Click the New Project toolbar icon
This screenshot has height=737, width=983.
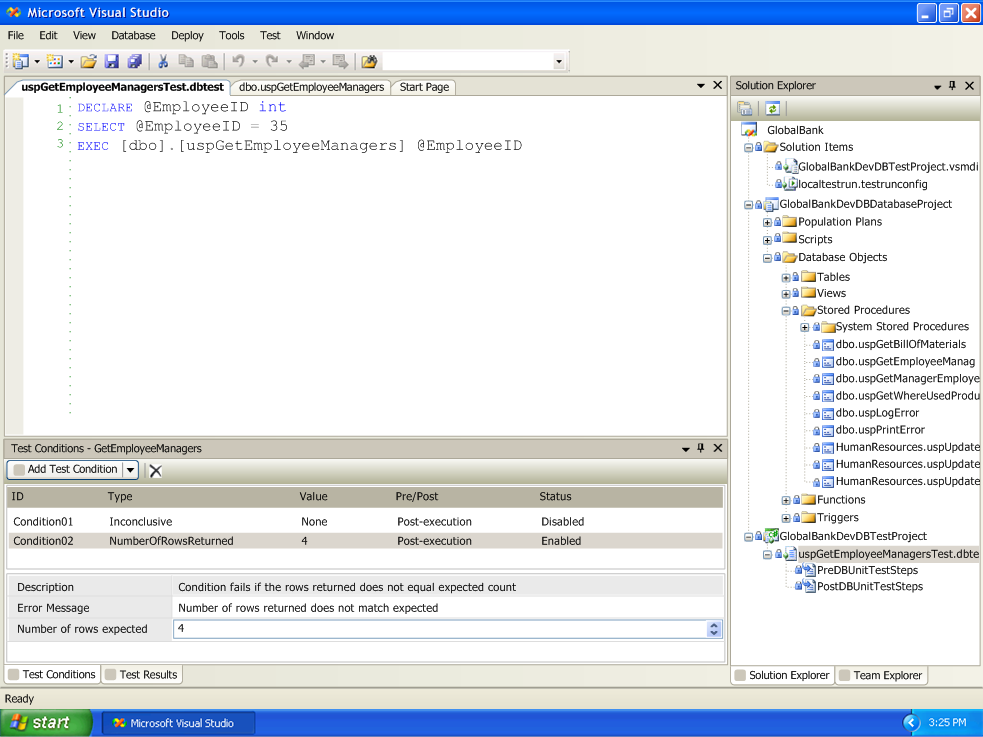pos(21,61)
